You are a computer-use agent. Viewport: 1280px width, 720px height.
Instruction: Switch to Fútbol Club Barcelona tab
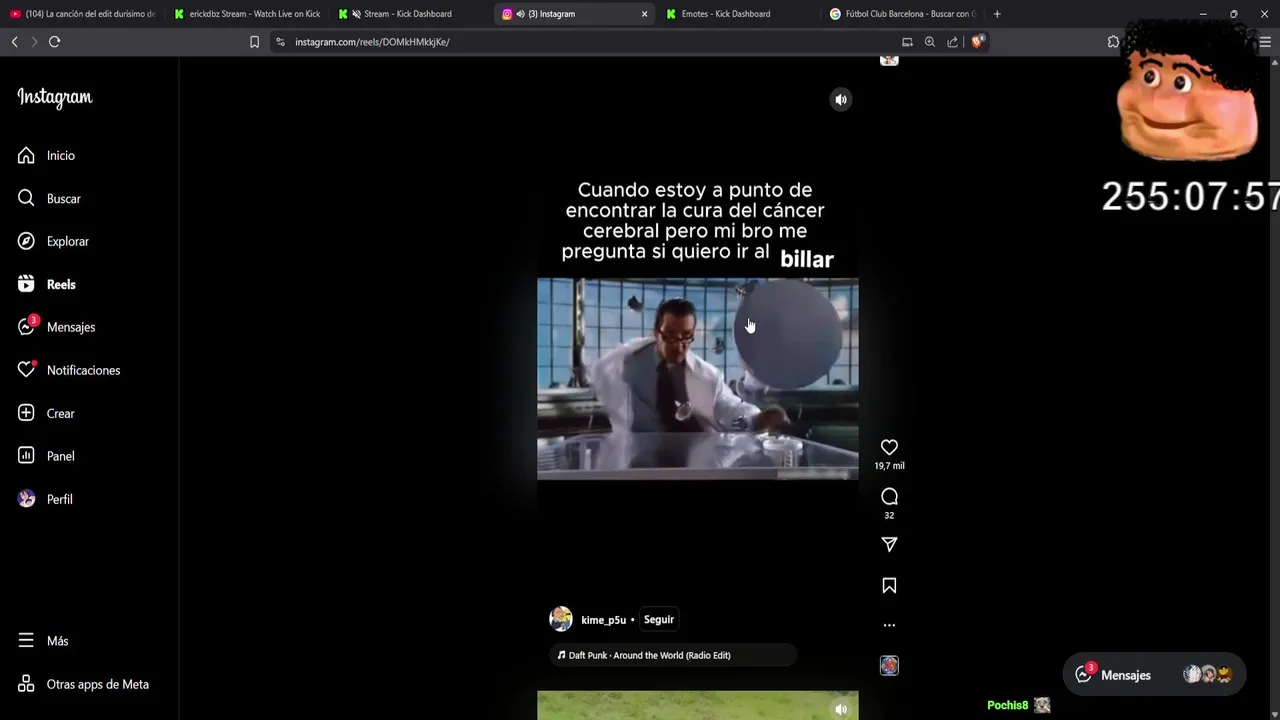click(903, 14)
